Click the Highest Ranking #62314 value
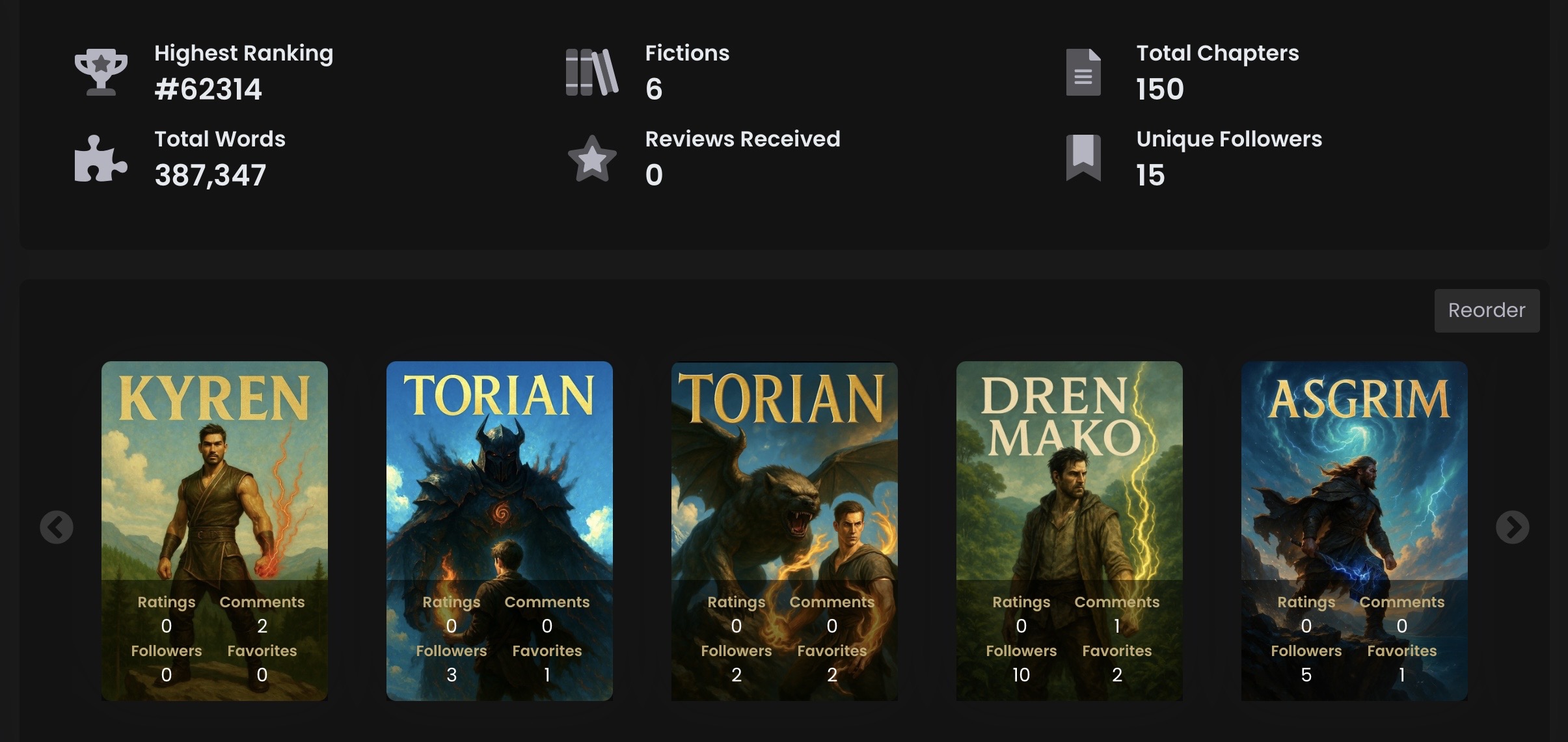Viewport: 1568px width, 742px height. click(x=208, y=89)
